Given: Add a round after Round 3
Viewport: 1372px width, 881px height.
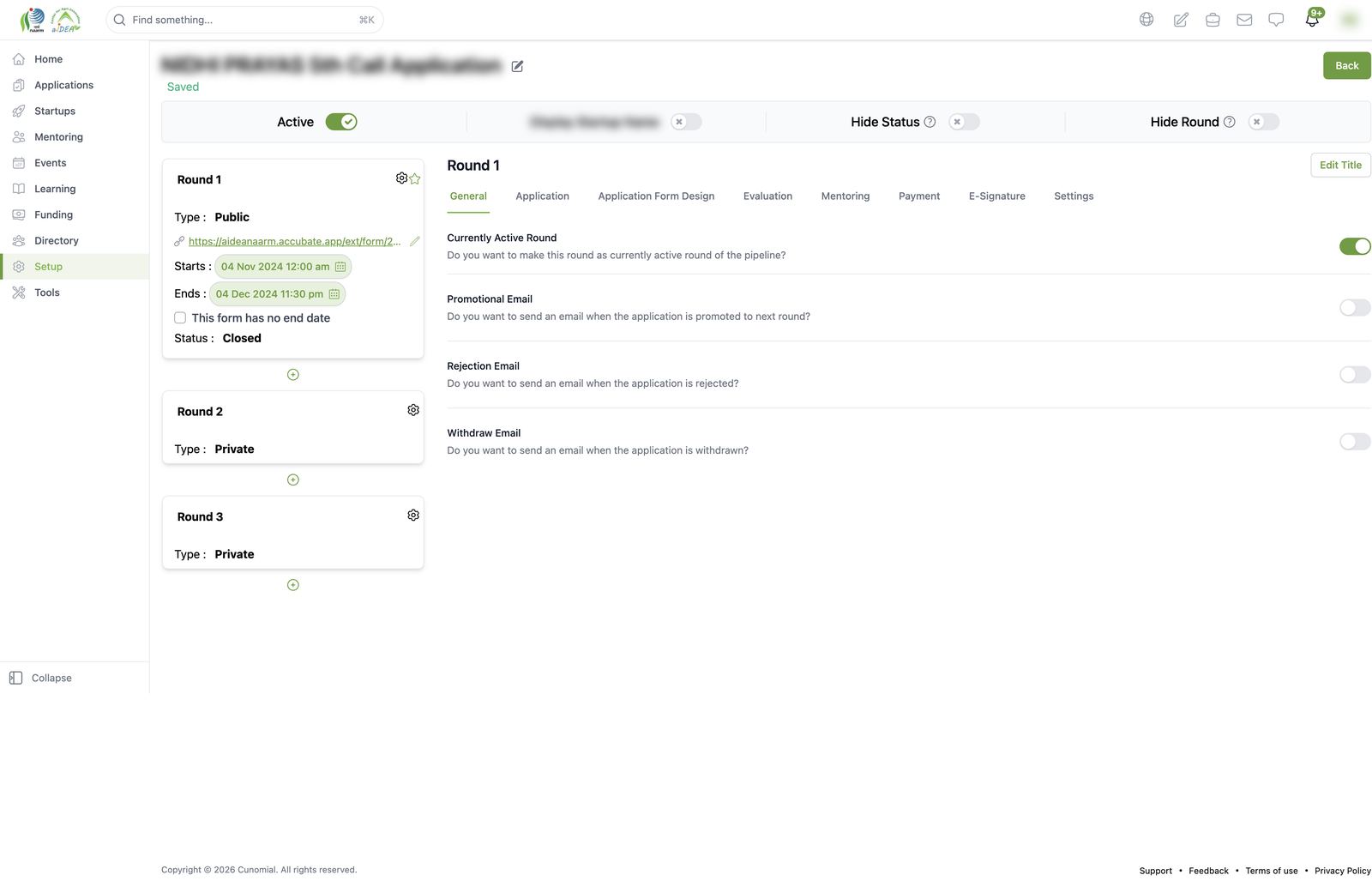Looking at the screenshot, I should click(293, 585).
